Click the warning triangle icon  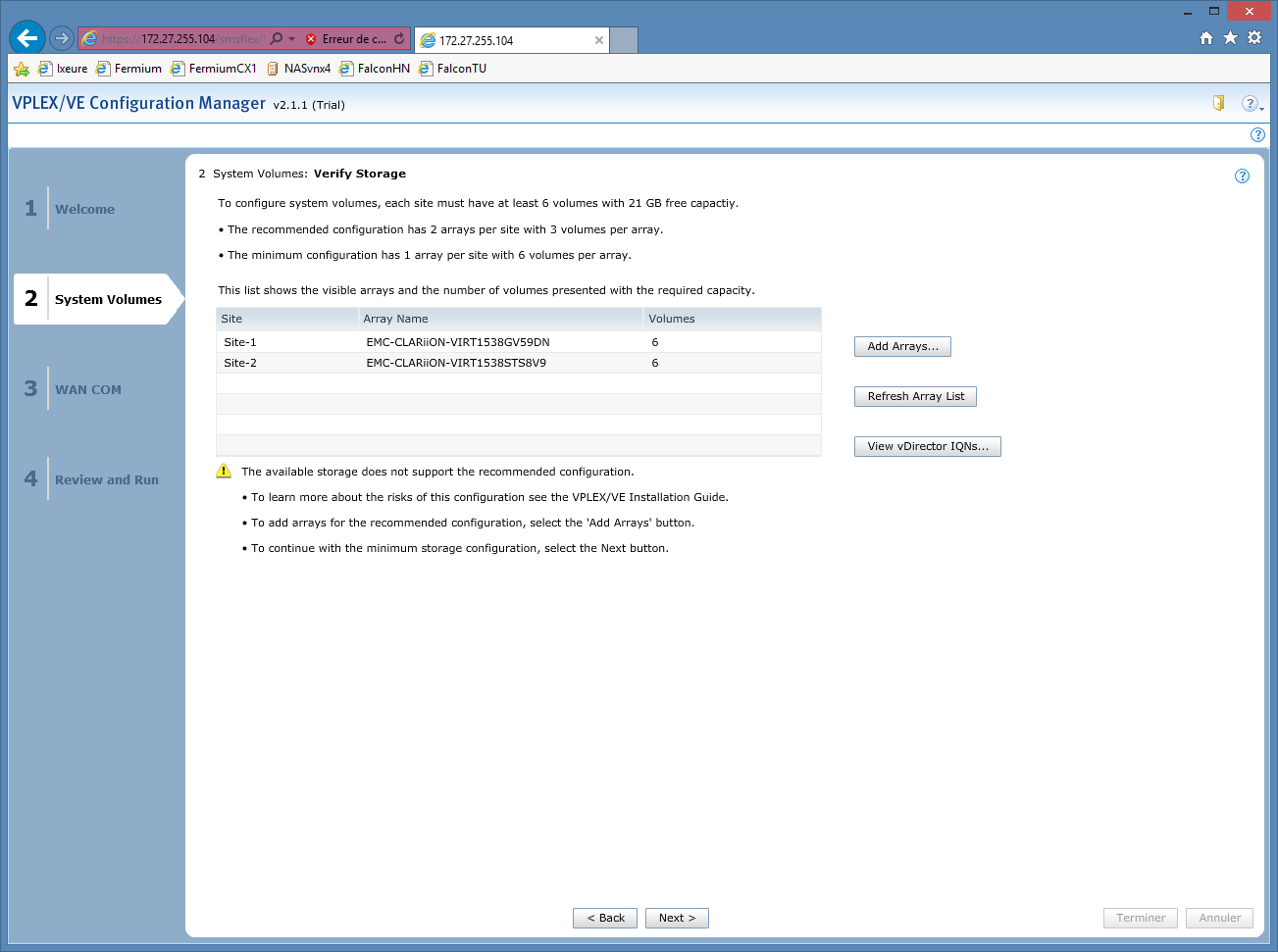coord(224,472)
